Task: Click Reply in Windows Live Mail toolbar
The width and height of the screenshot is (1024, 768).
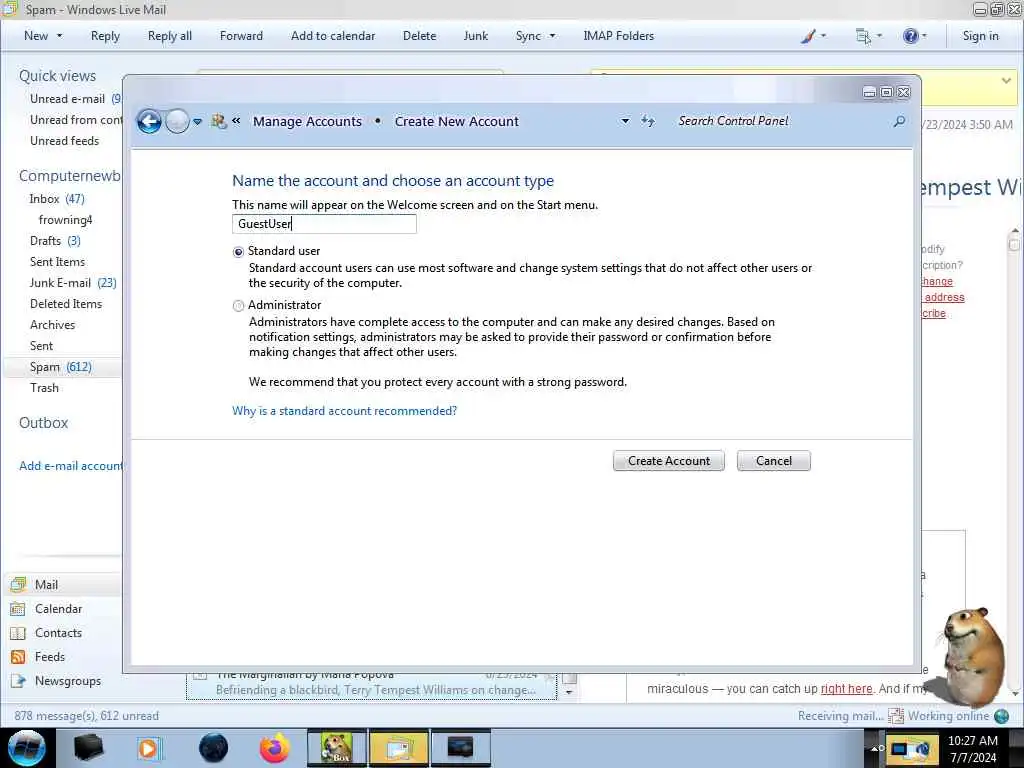Action: pyautogui.click(x=105, y=36)
